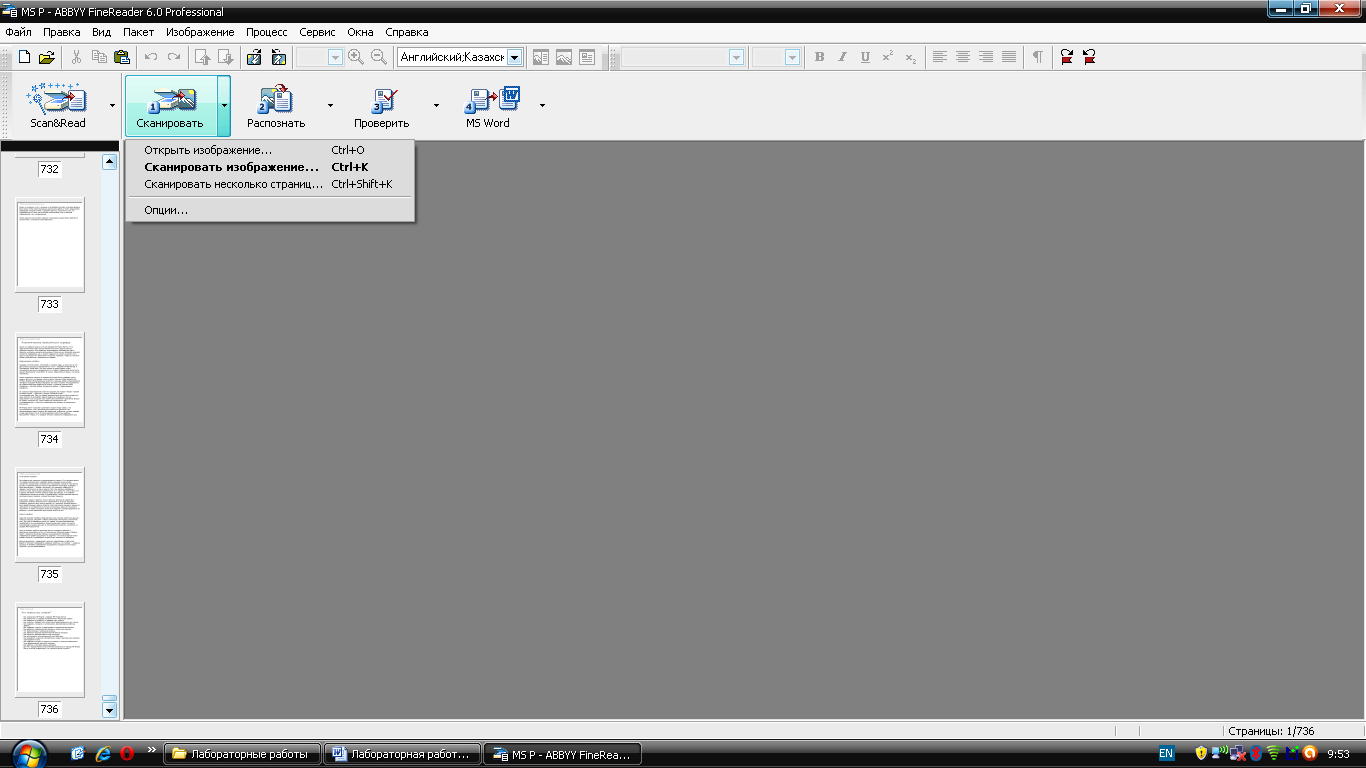The height and width of the screenshot is (768, 1366).
Task: Toggle the text-and-image window view icon
Action: click(541, 57)
